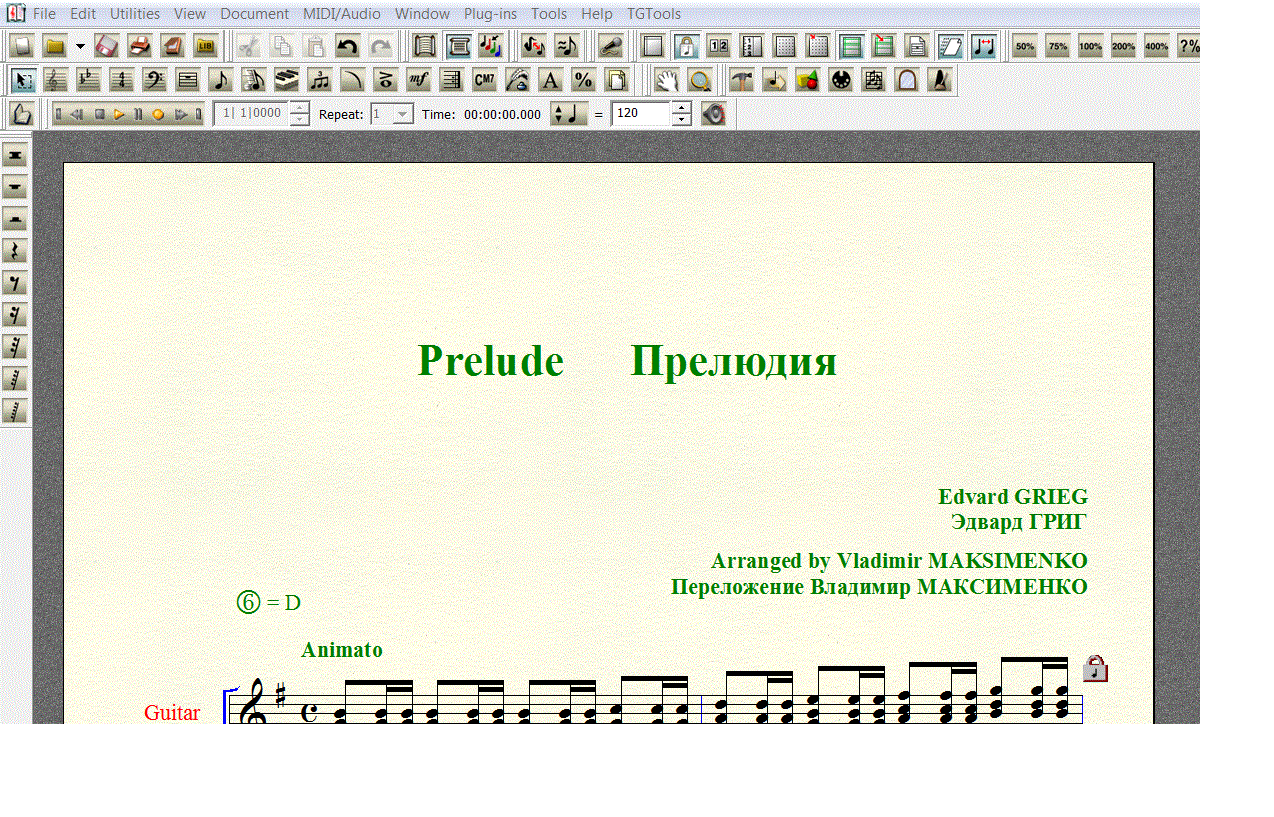Image resolution: width=1274 pixels, height=817 pixels.
Task: Open the dropdown arrow beside the Open folder
Action: pyautogui.click(x=80, y=46)
